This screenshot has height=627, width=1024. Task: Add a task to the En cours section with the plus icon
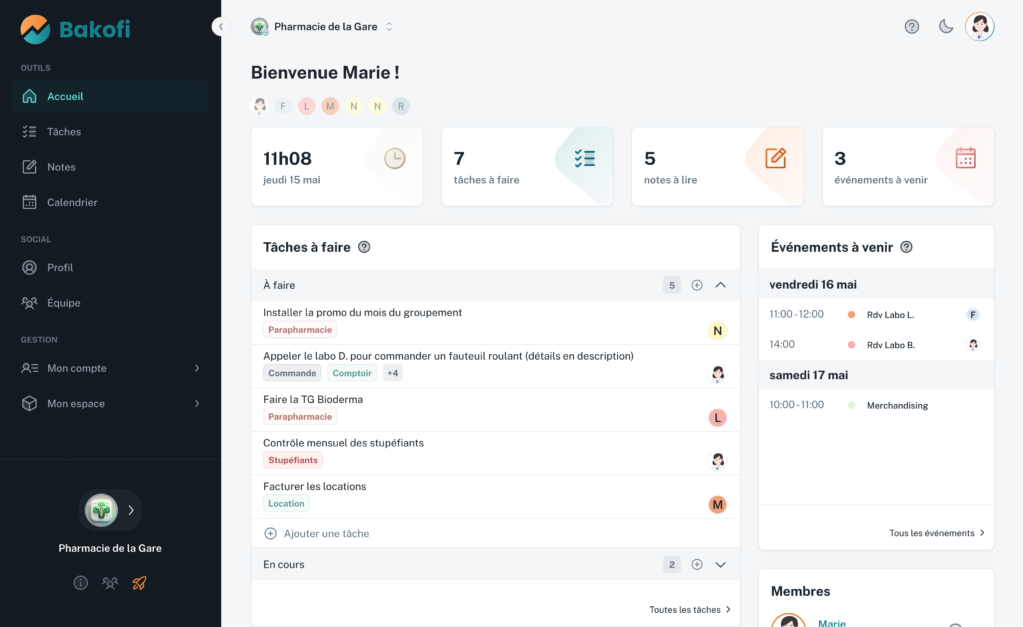coord(697,565)
